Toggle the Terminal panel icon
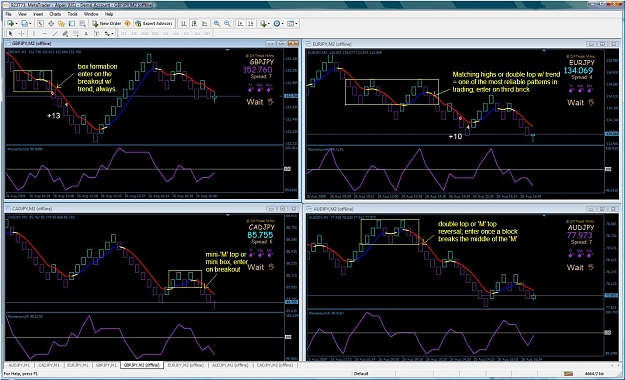This screenshot has height=380, width=625. click(72, 24)
